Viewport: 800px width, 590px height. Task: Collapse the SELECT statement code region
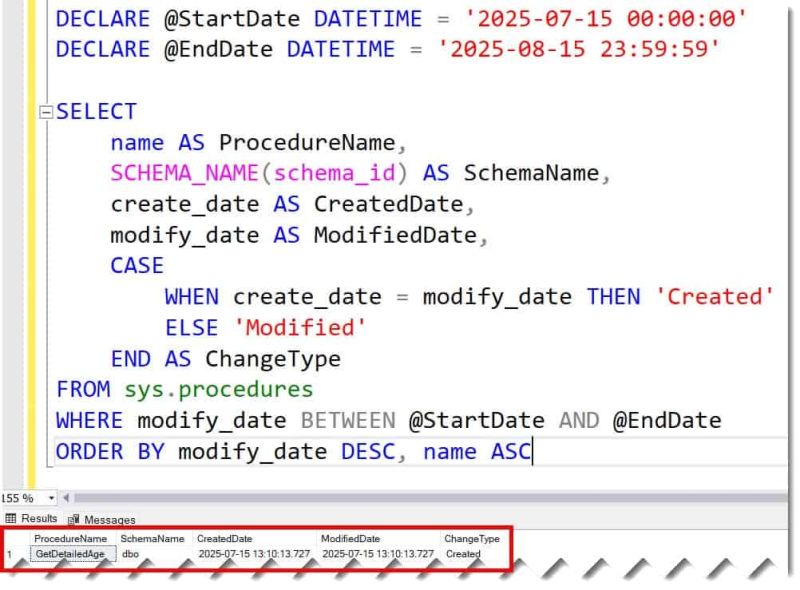pyautogui.click(x=48, y=111)
